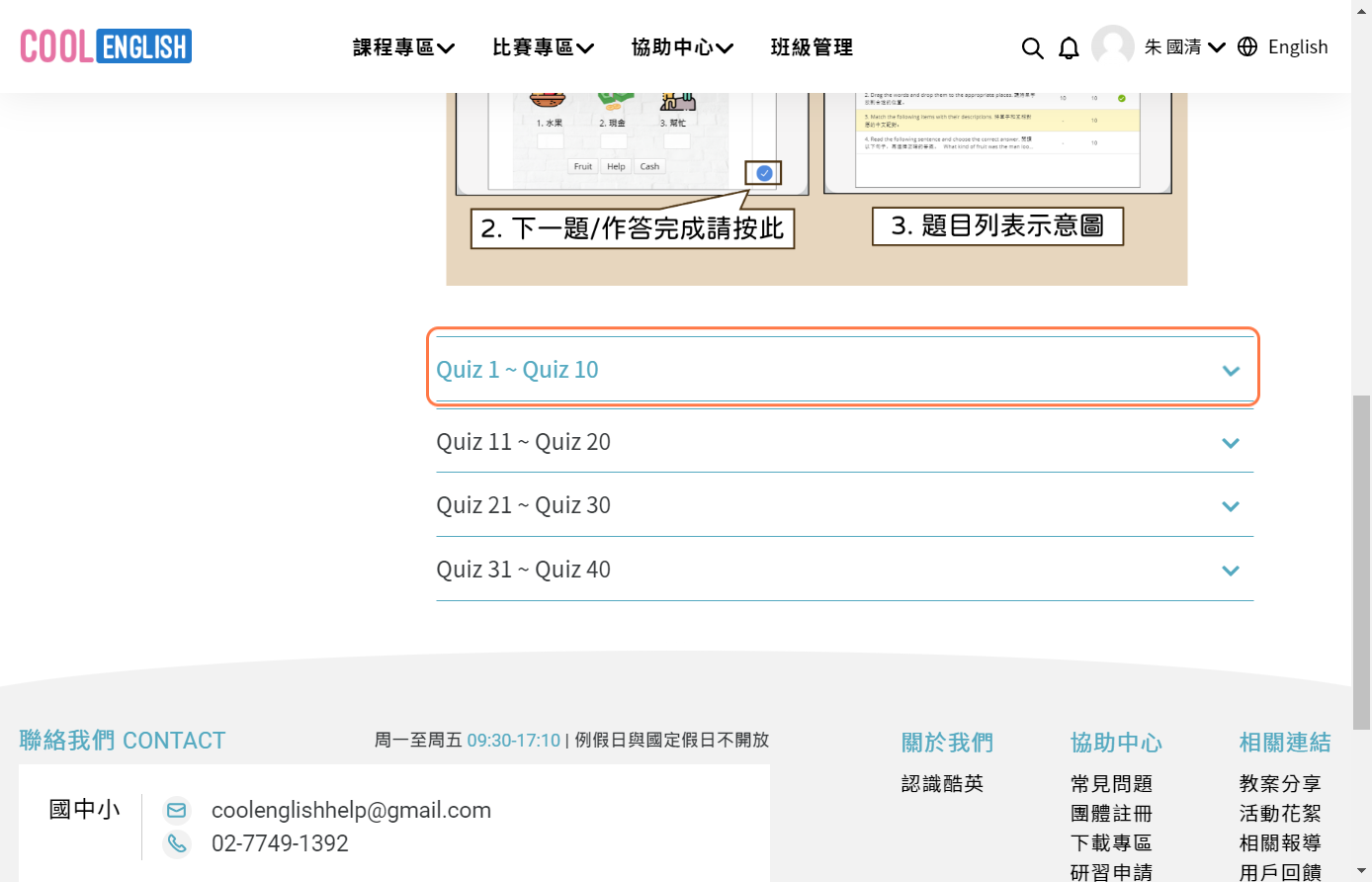Image resolution: width=1372 pixels, height=882 pixels.
Task: Click the 聯絡我們 CONTACT heading
Action: [x=123, y=741]
